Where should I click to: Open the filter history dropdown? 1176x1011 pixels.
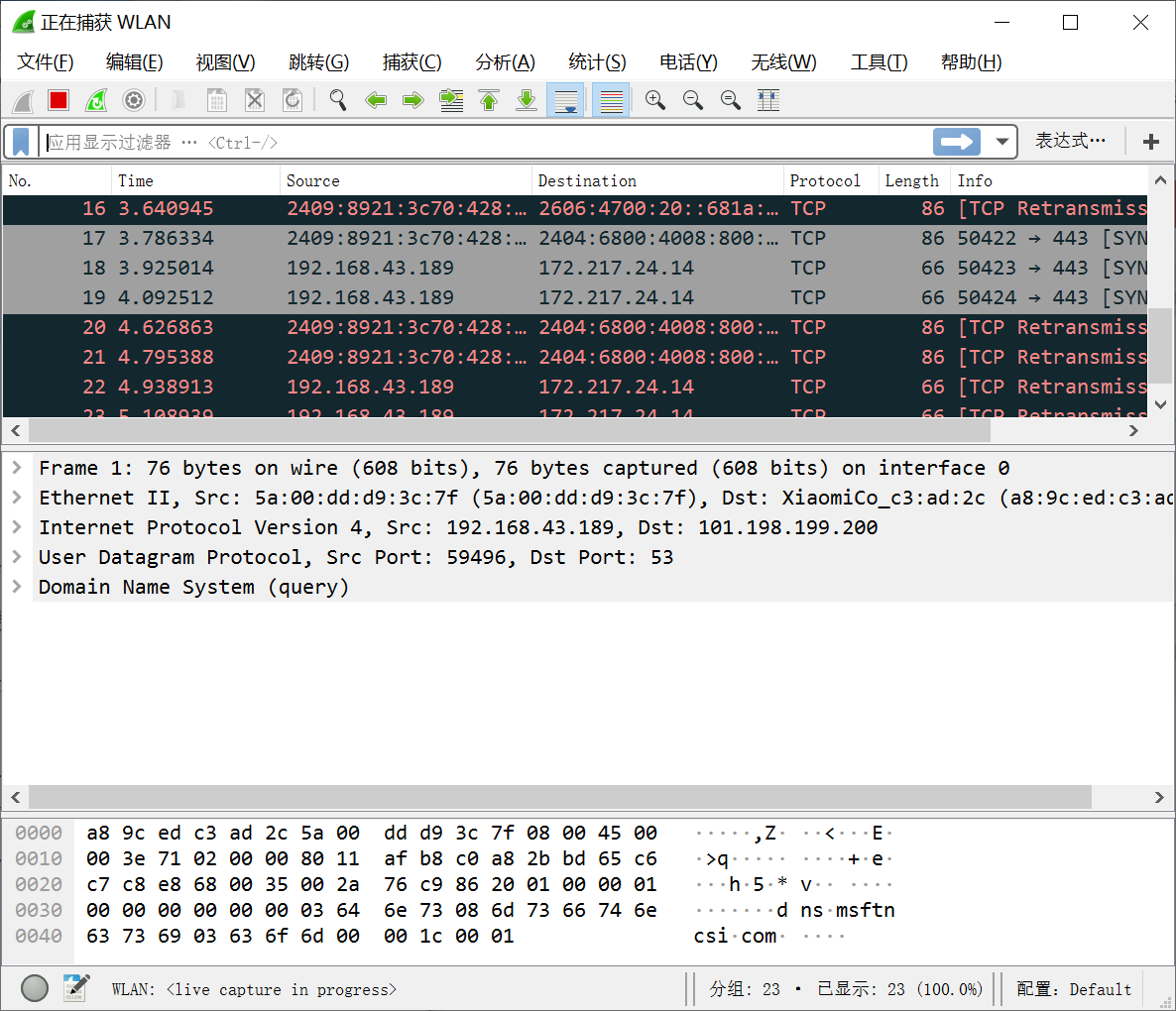tap(1001, 142)
